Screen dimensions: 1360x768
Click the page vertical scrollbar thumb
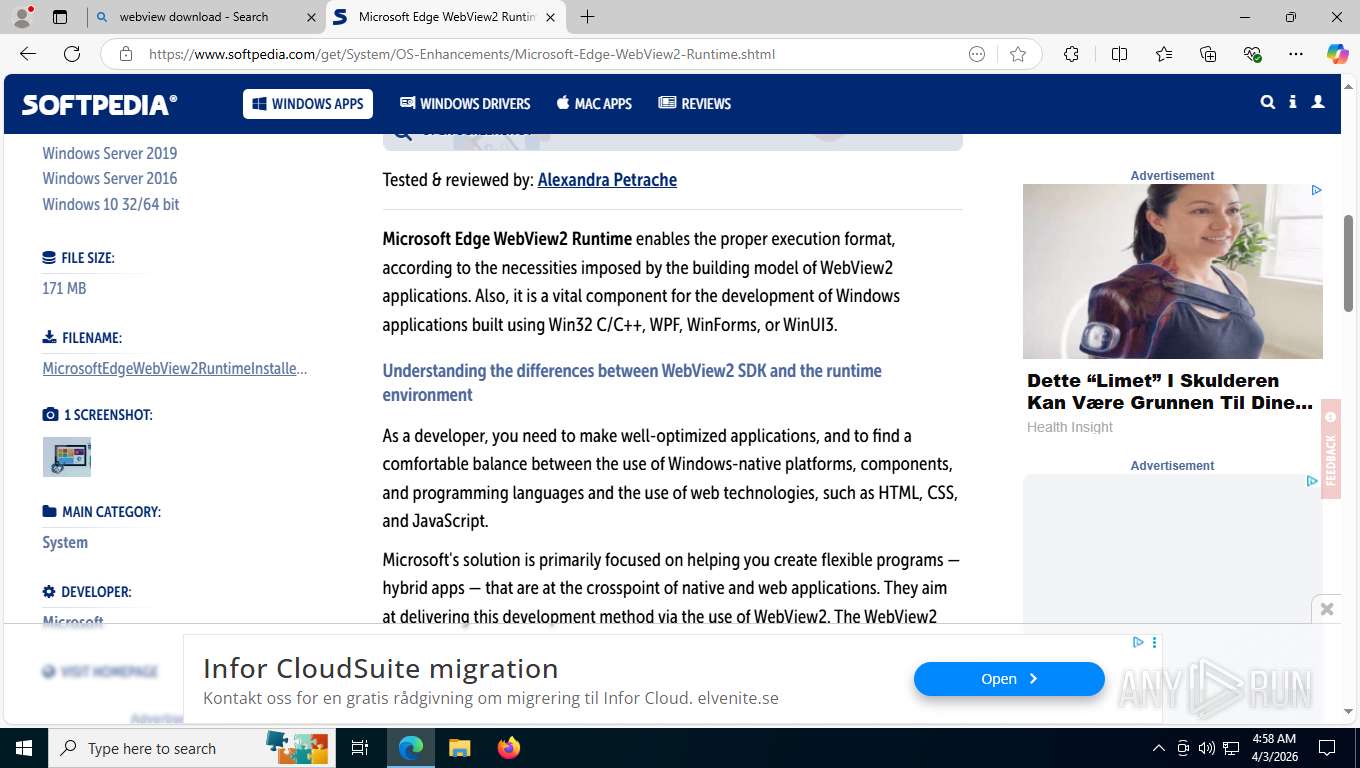click(x=1349, y=264)
